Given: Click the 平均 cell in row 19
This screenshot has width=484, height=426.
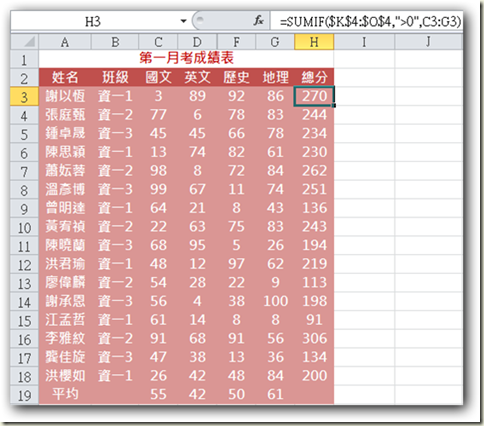Looking at the screenshot, I should [65, 395].
